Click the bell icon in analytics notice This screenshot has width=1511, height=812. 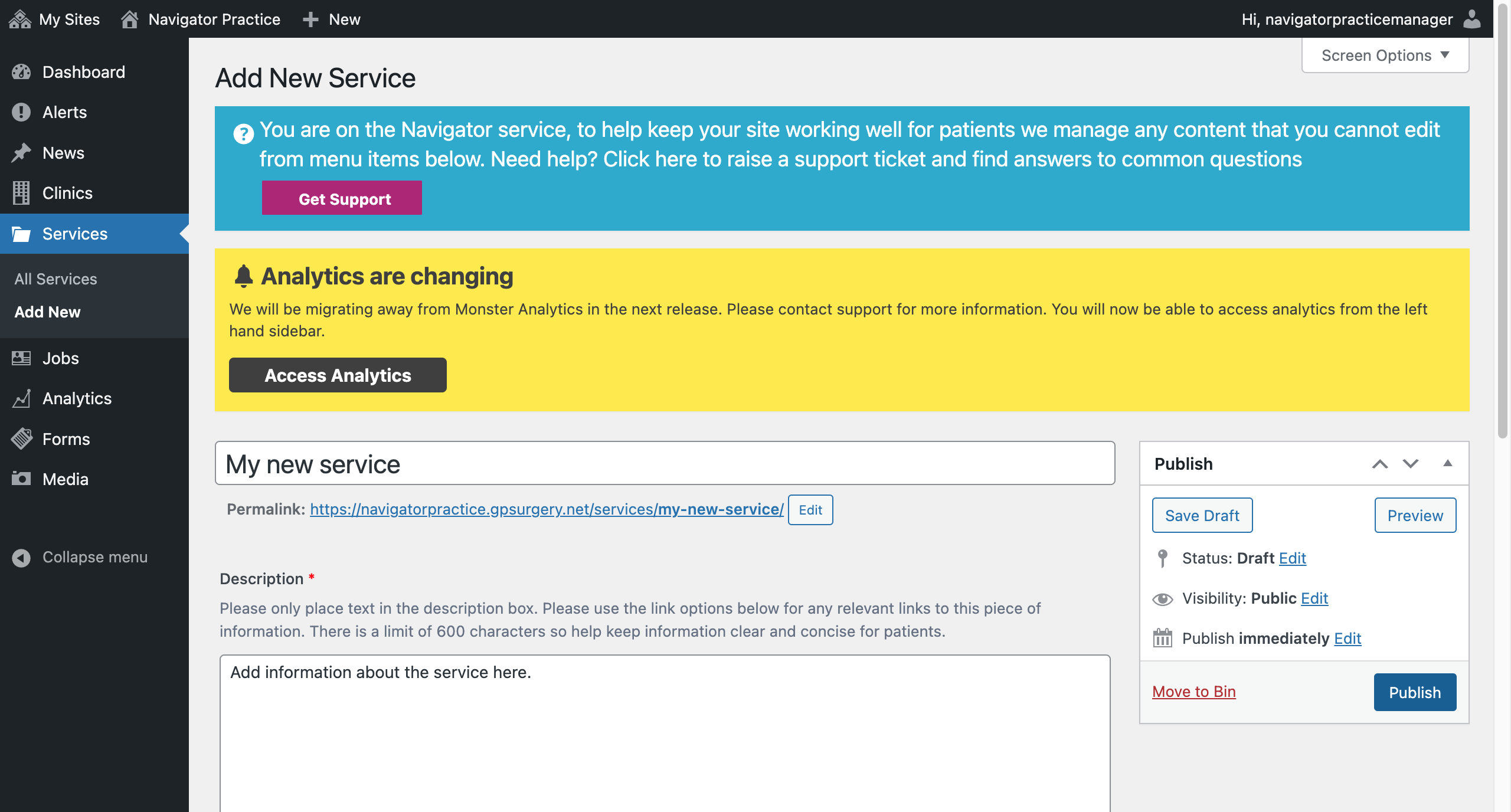(x=244, y=276)
